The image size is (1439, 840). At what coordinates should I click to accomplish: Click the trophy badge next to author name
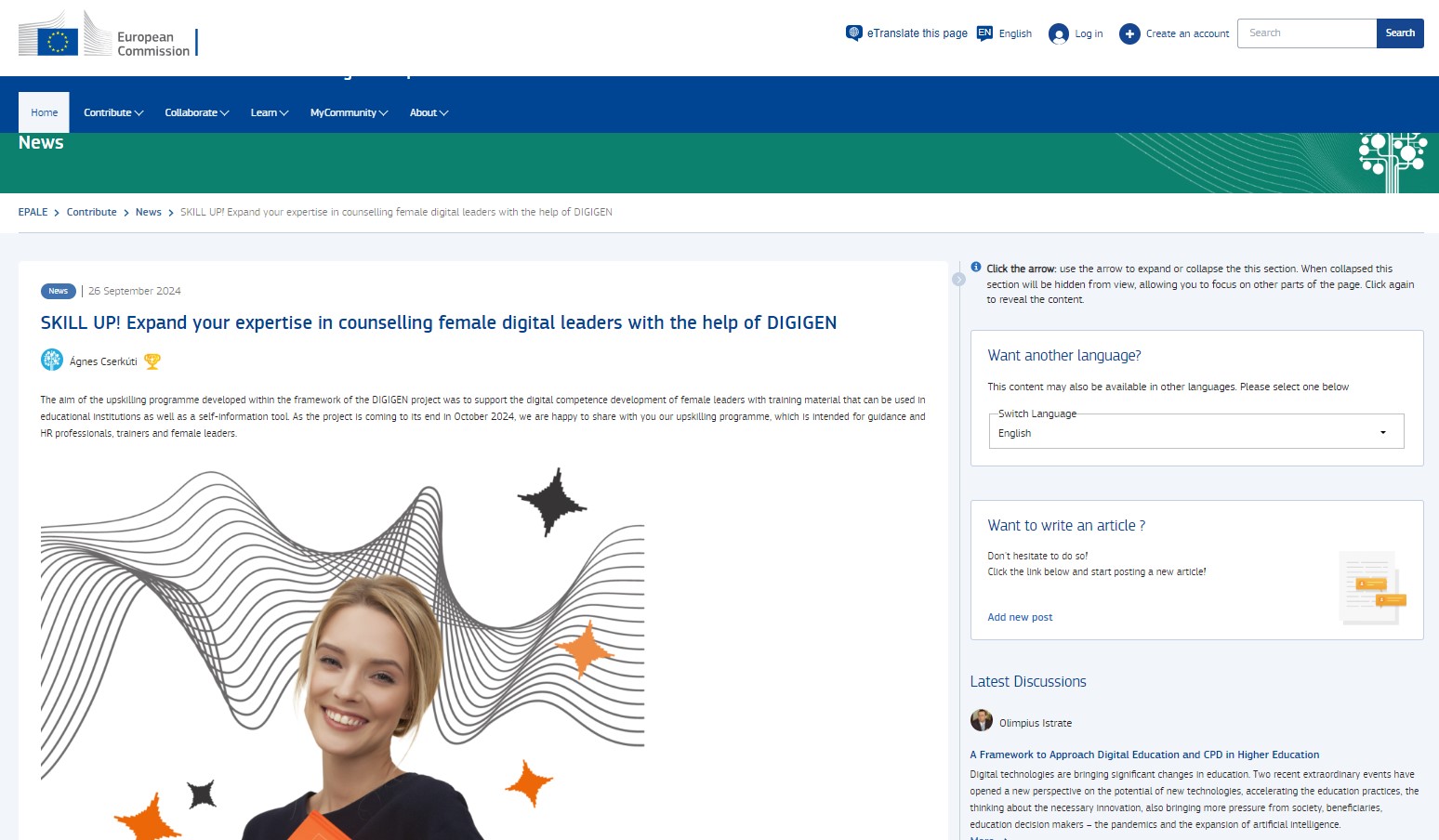(152, 361)
